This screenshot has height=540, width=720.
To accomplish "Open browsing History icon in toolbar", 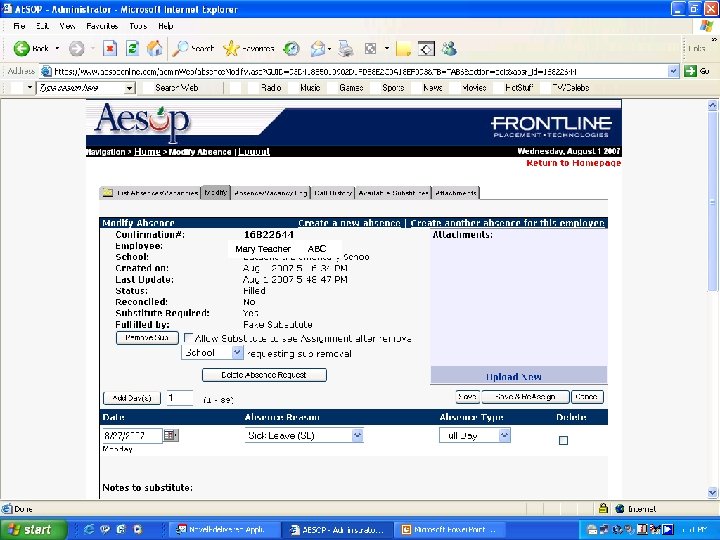I will (x=291, y=48).
